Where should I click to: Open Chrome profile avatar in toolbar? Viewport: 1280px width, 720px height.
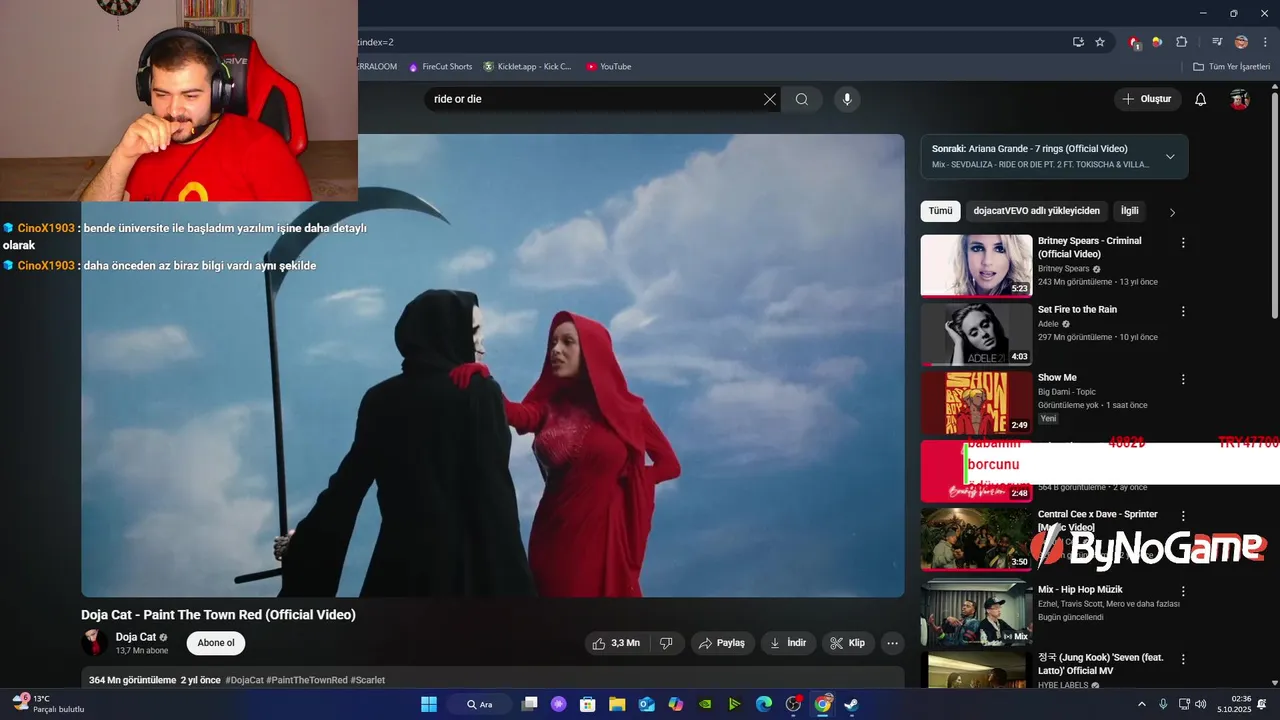(x=1241, y=42)
